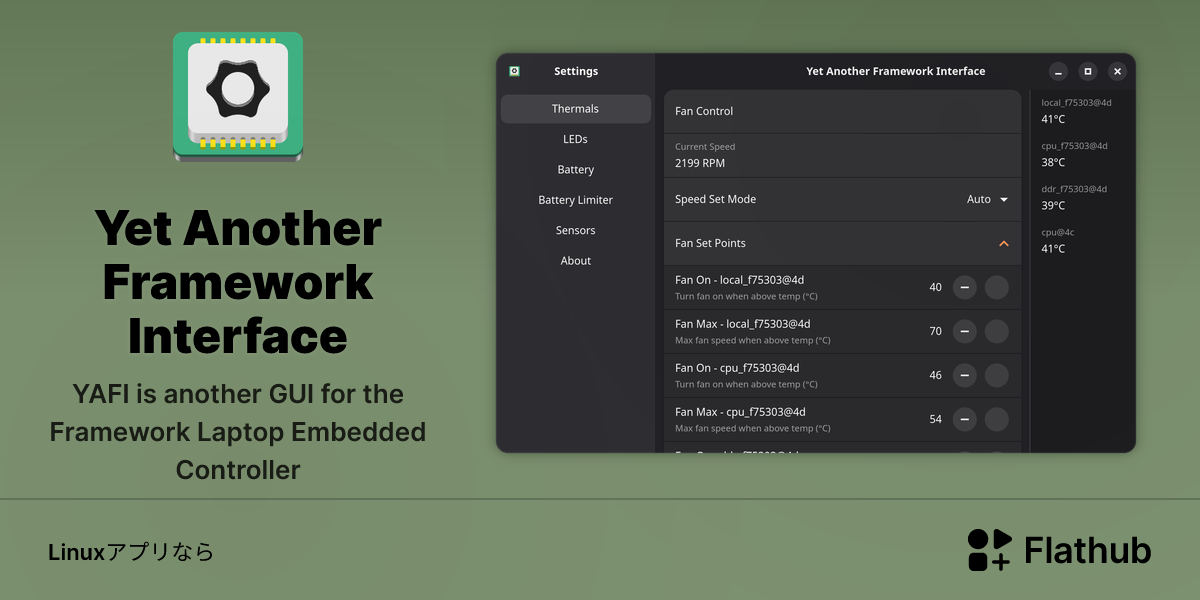Click the value 54 for Fan Max cpu

tap(936, 420)
